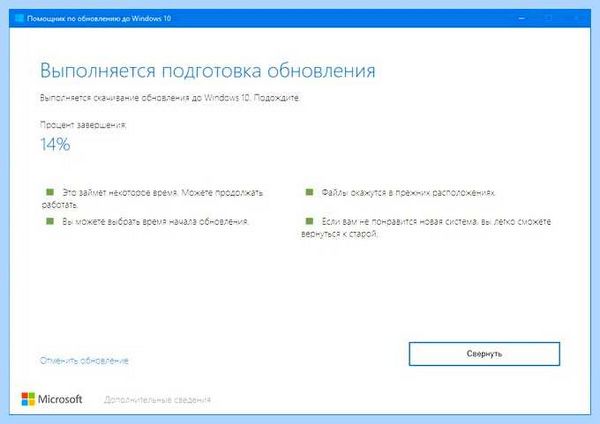Image resolution: width=600 pixels, height=424 pixels.
Task: Click green bullet beside Это займет некоторое время
Action: pyautogui.click(x=50, y=192)
